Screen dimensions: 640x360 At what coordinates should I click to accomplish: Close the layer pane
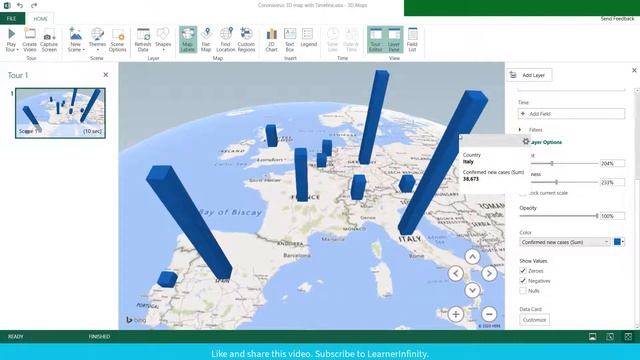point(634,70)
